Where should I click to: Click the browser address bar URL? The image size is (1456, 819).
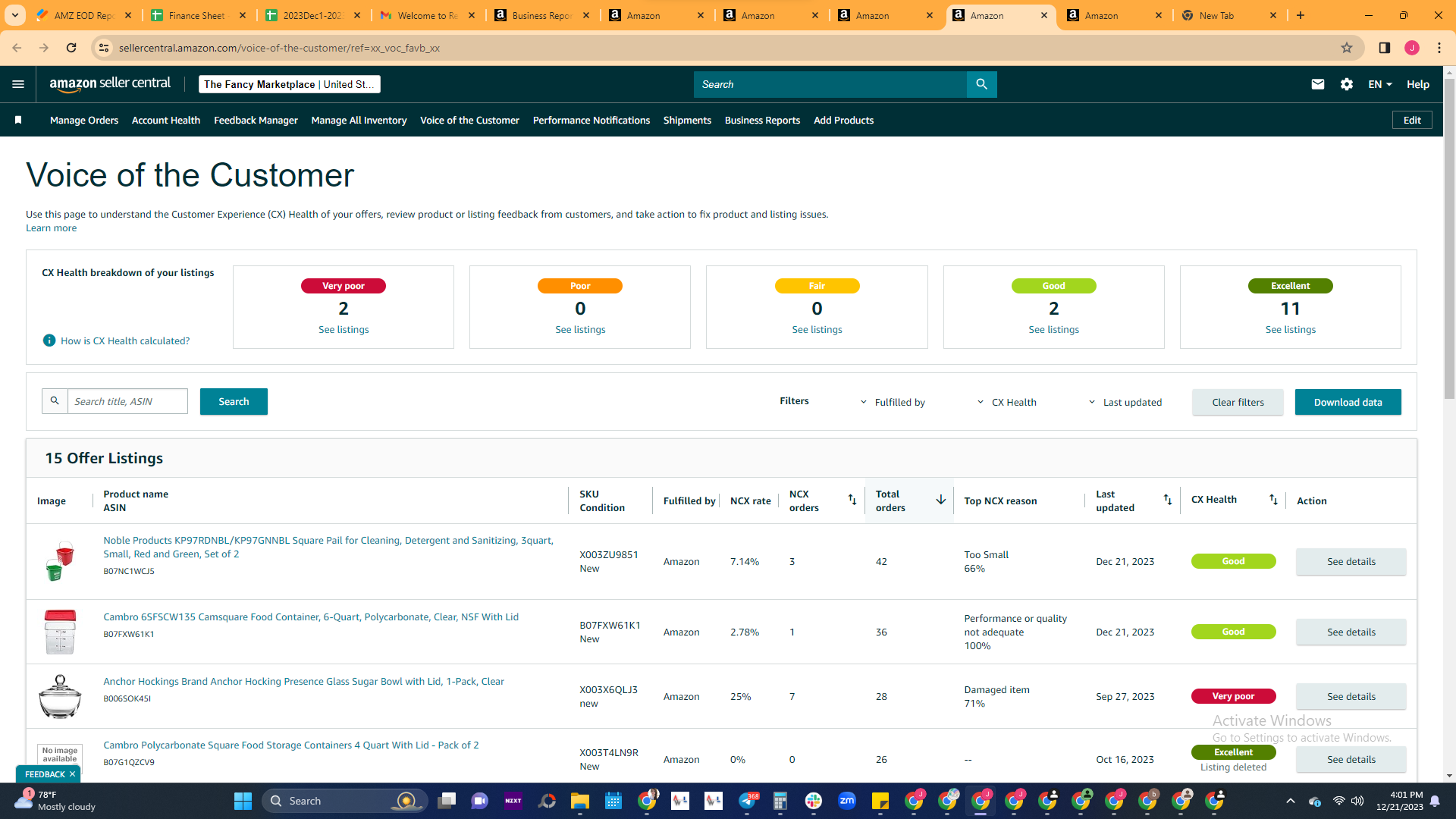click(x=279, y=48)
